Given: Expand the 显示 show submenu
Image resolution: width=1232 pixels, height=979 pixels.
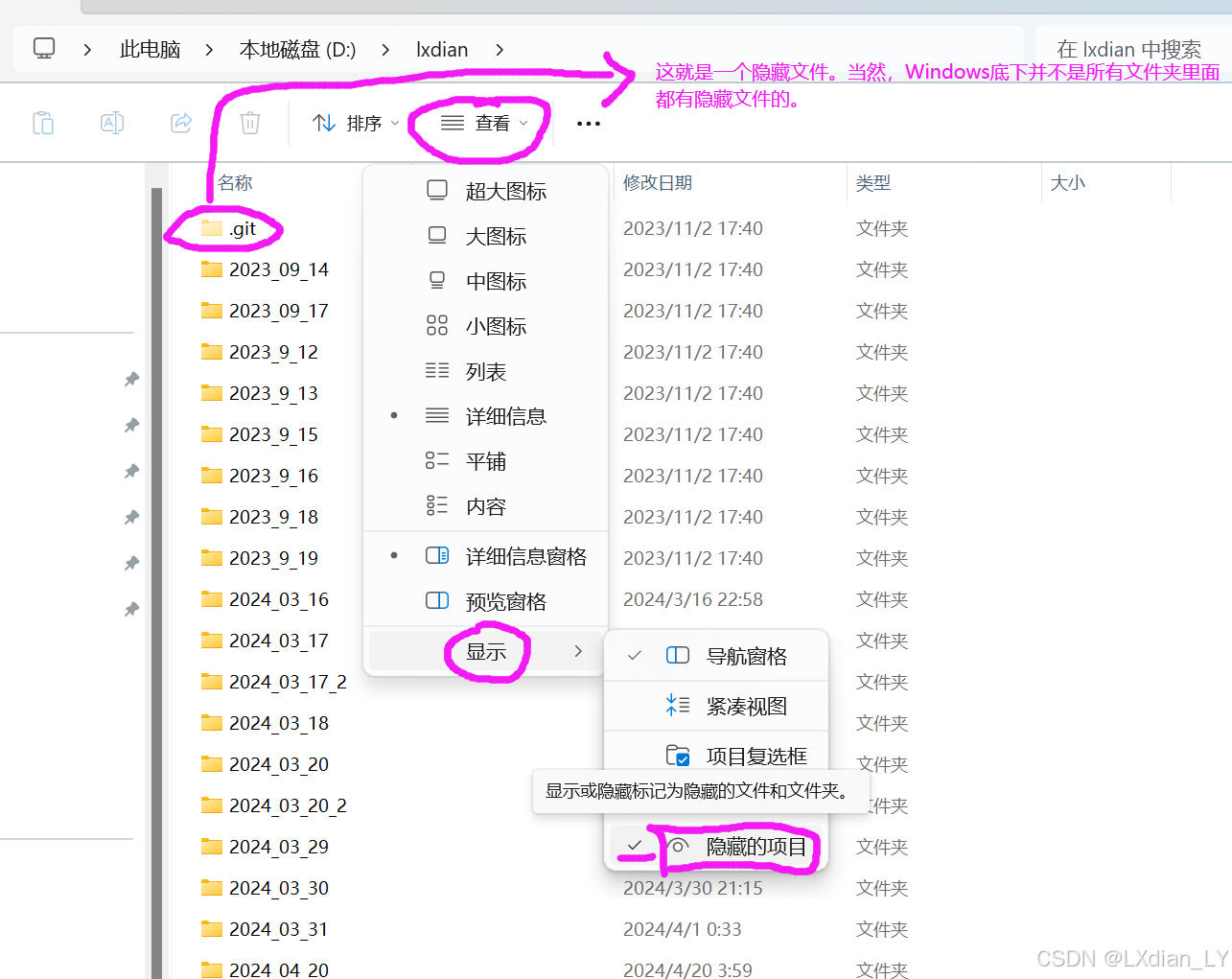Looking at the screenshot, I should 487,652.
